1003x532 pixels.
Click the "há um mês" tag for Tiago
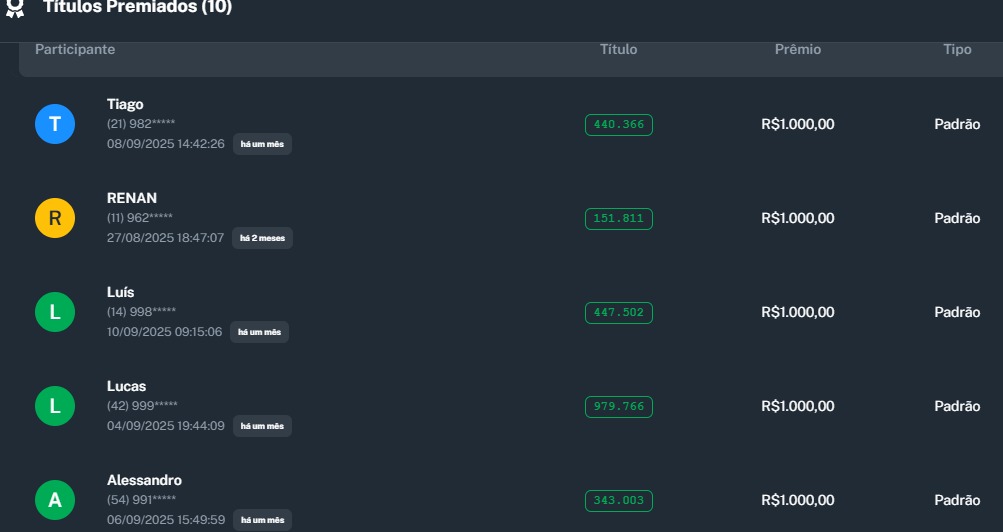click(x=262, y=144)
